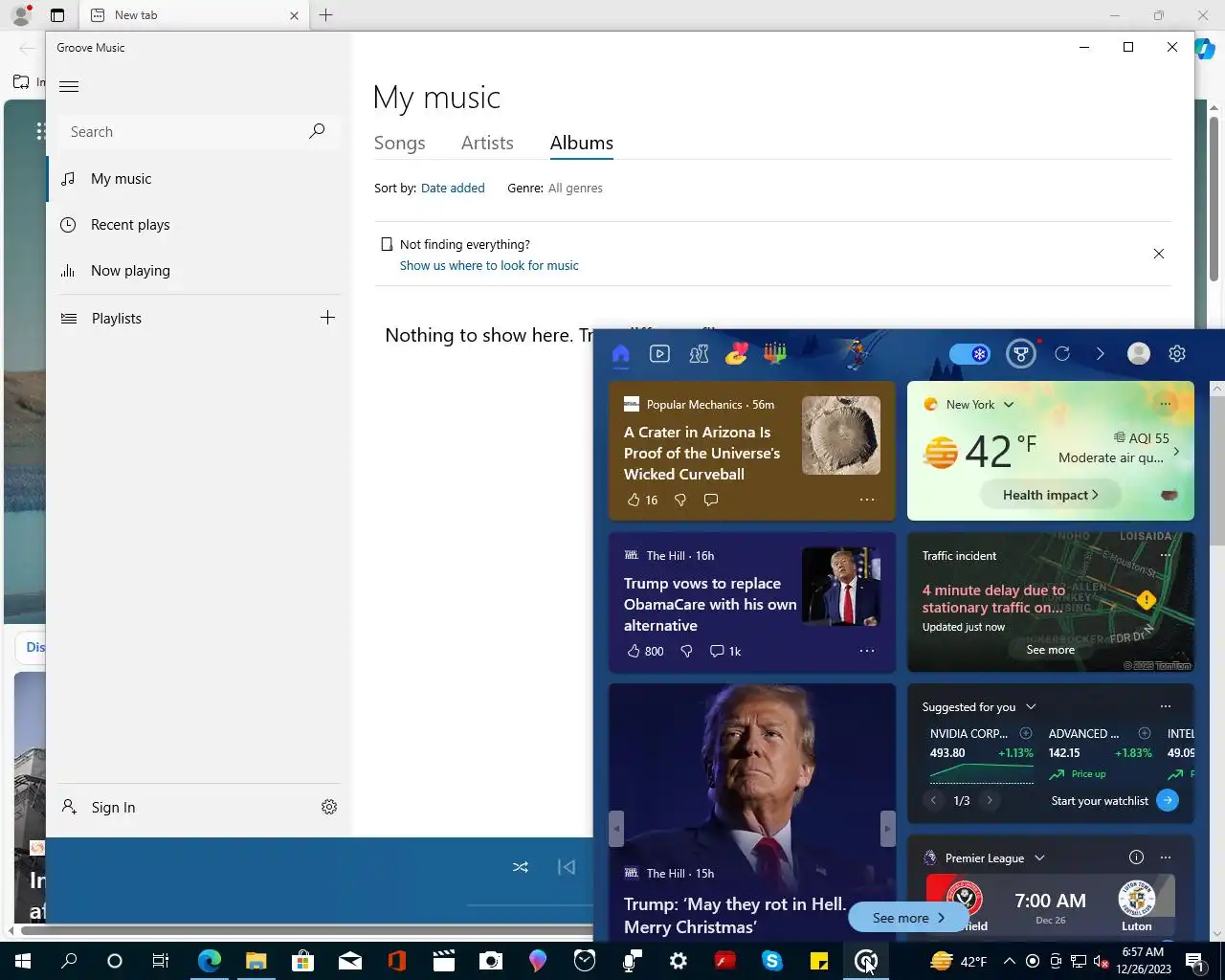Skip to the previous track
Screen dimensions: 1225x980
coord(567,867)
